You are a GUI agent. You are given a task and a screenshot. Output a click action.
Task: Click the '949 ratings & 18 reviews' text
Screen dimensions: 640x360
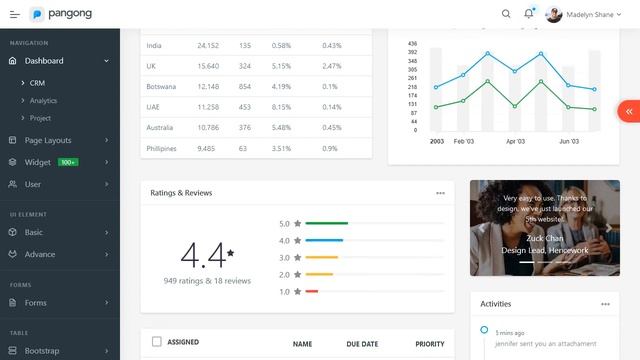pos(207,281)
